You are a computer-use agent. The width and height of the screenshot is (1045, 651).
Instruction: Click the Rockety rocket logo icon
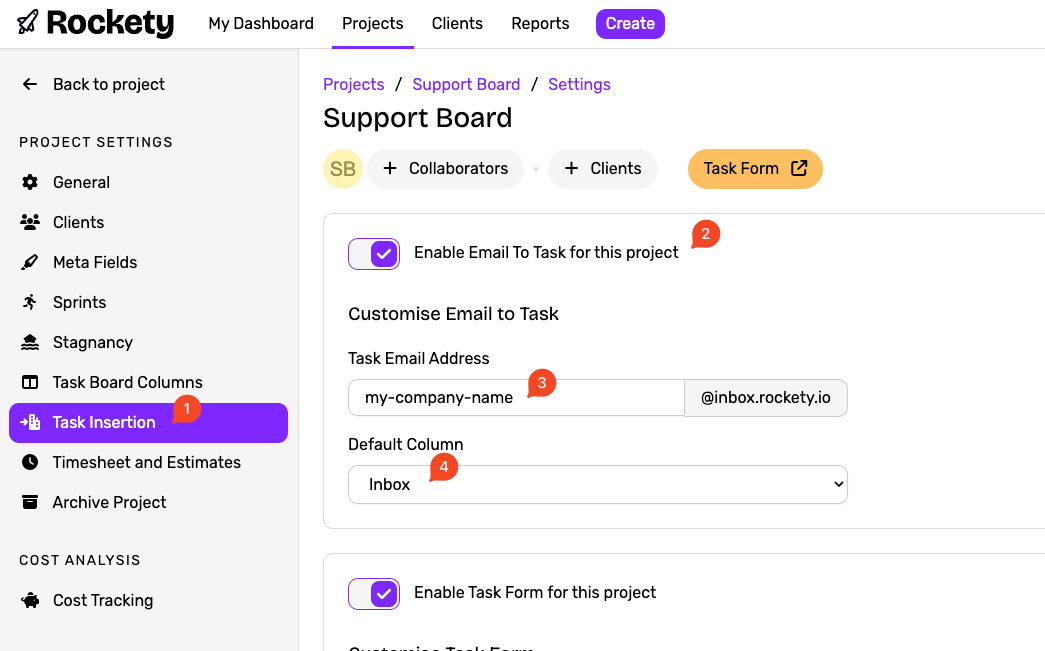pos(27,23)
